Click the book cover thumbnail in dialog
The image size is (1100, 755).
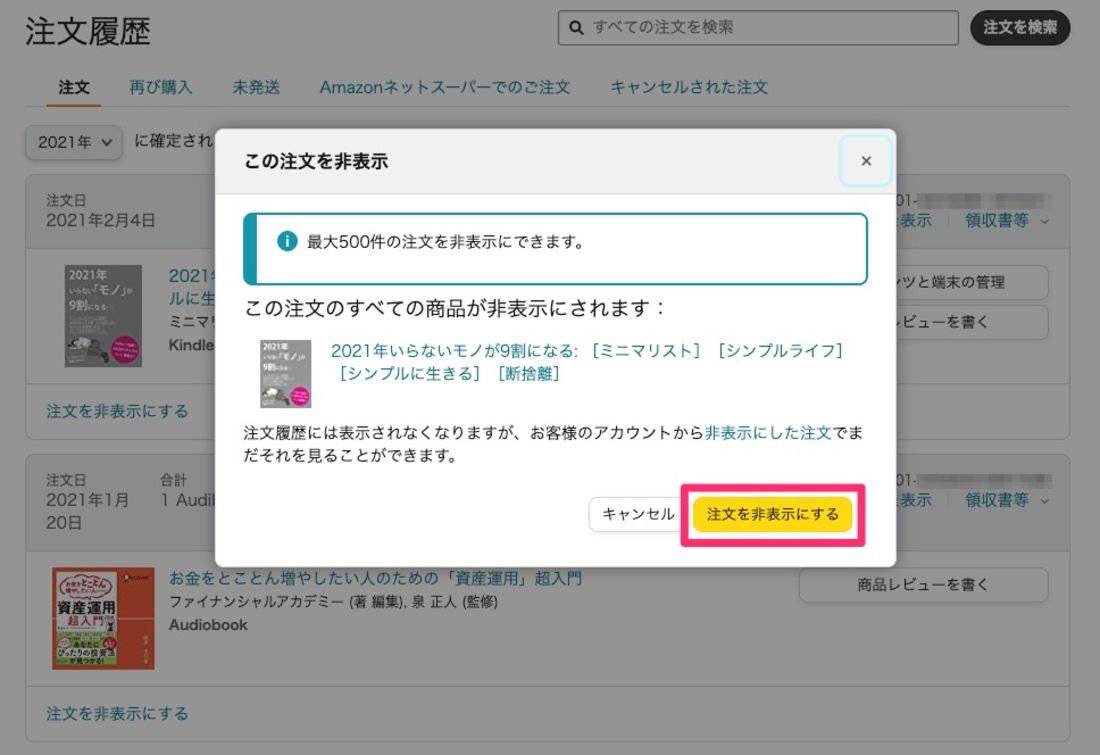(286, 373)
